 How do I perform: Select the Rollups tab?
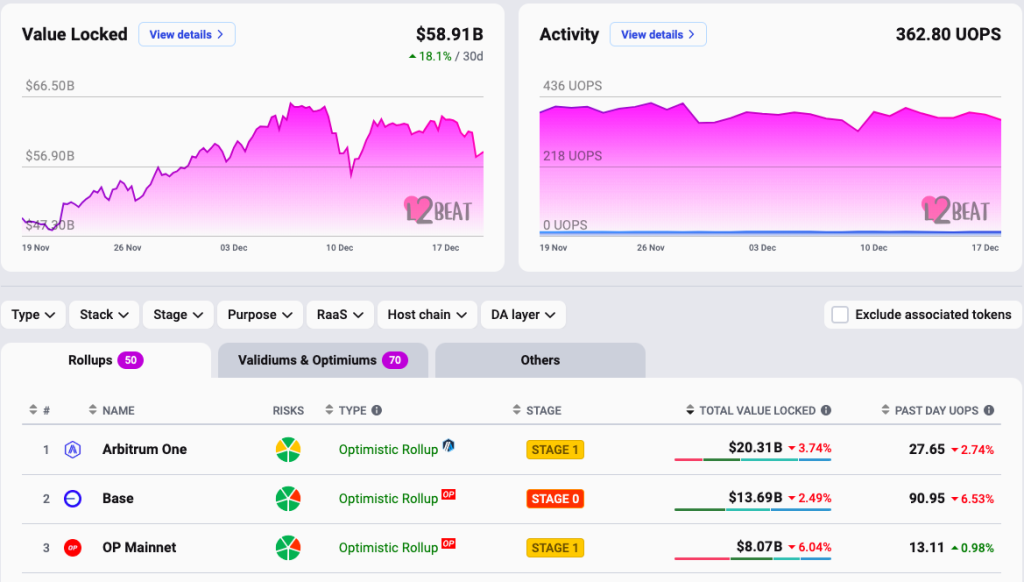pos(106,361)
